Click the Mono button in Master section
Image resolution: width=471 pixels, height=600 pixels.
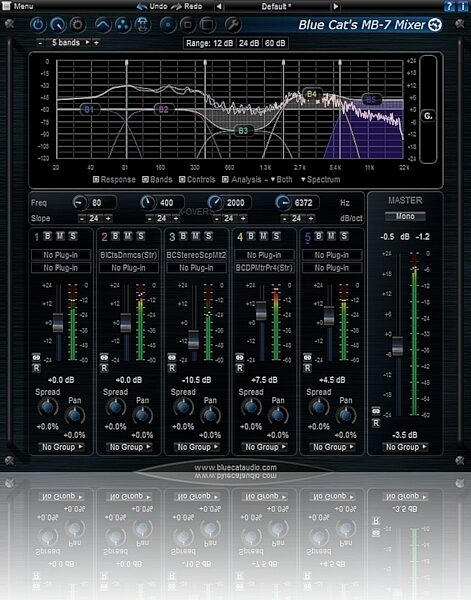tap(405, 216)
